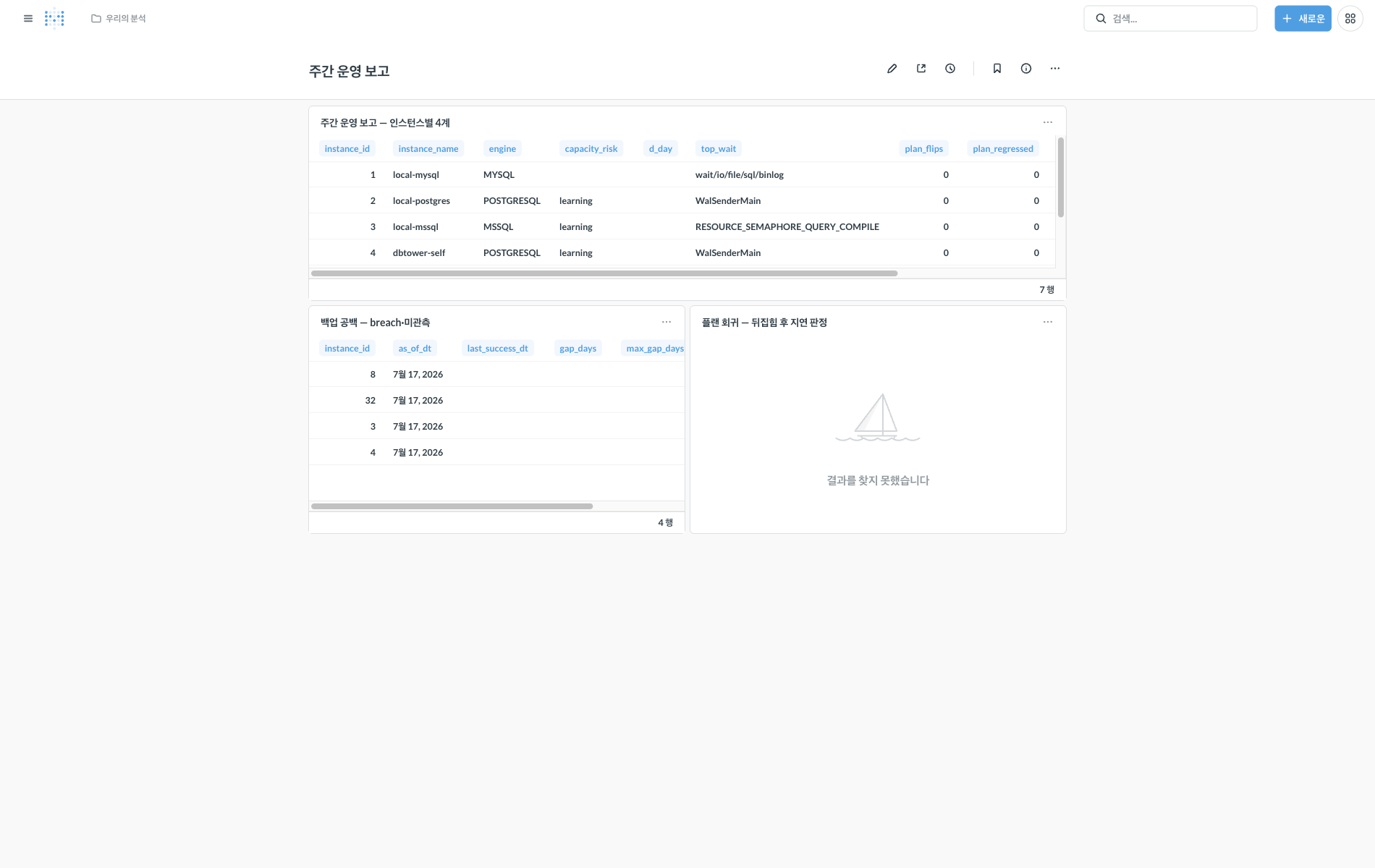Bookmark this dashboard
1375x868 pixels.
pyautogui.click(x=997, y=69)
